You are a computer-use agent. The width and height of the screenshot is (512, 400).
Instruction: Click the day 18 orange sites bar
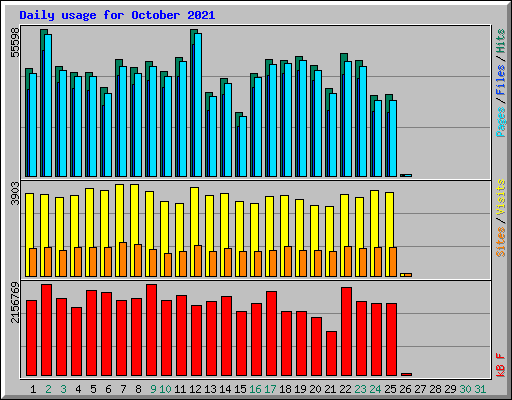288,261
